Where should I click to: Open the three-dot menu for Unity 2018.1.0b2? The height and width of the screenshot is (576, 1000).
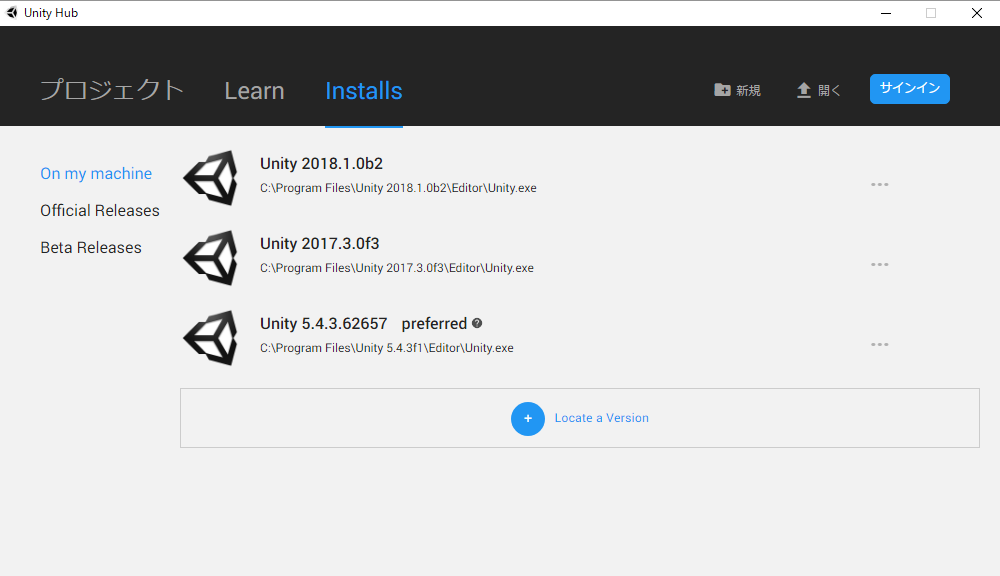[879, 184]
